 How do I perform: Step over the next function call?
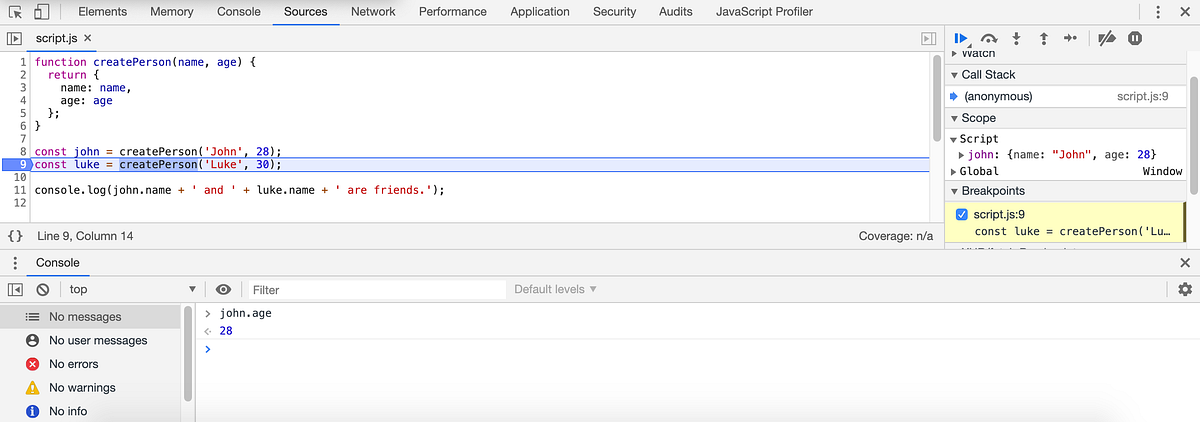coord(989,38)
